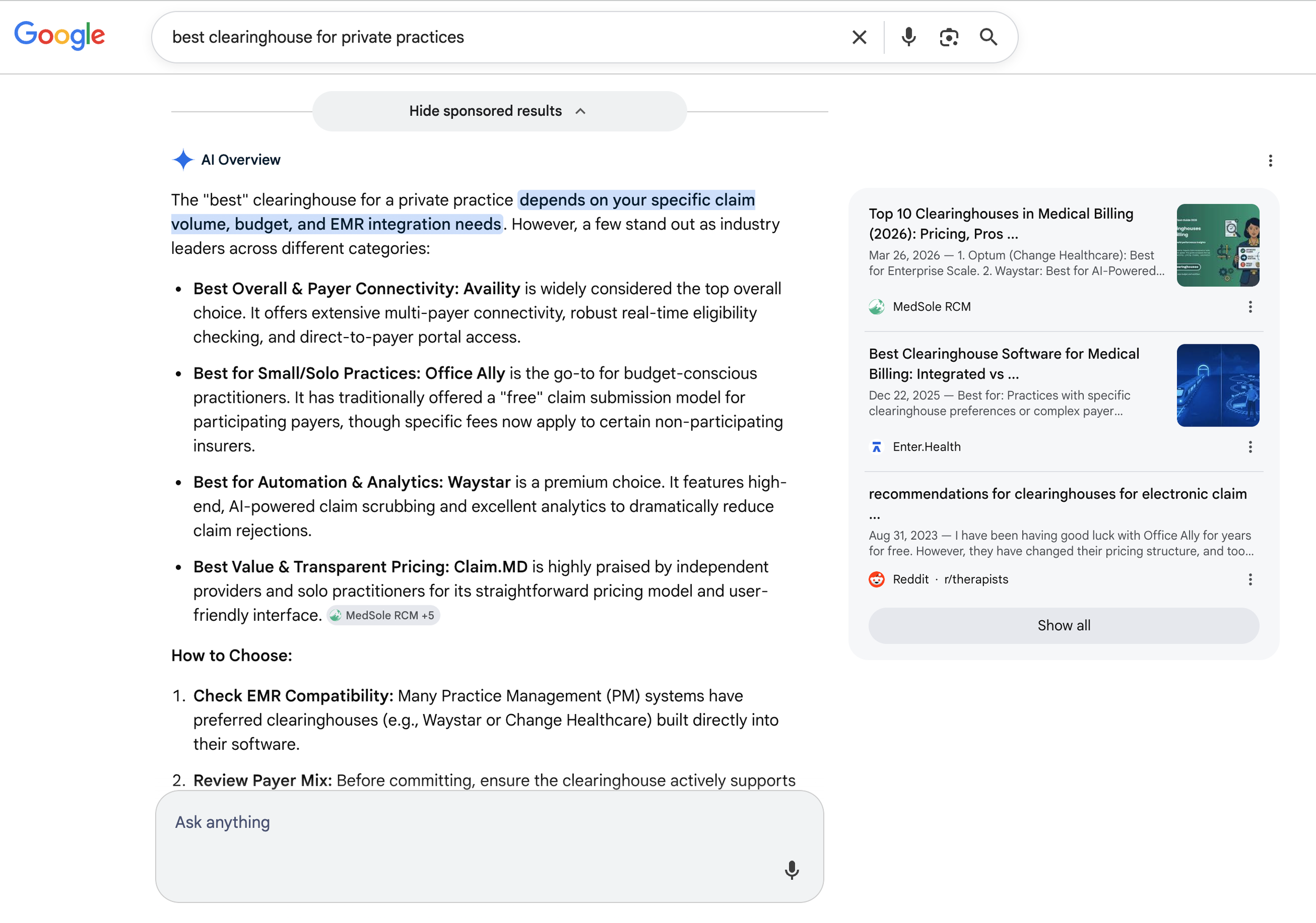This screenshot has height=923, width=1316.
Task: Open the Top 10 Clearinghouses article
Action: point(1001,224)
